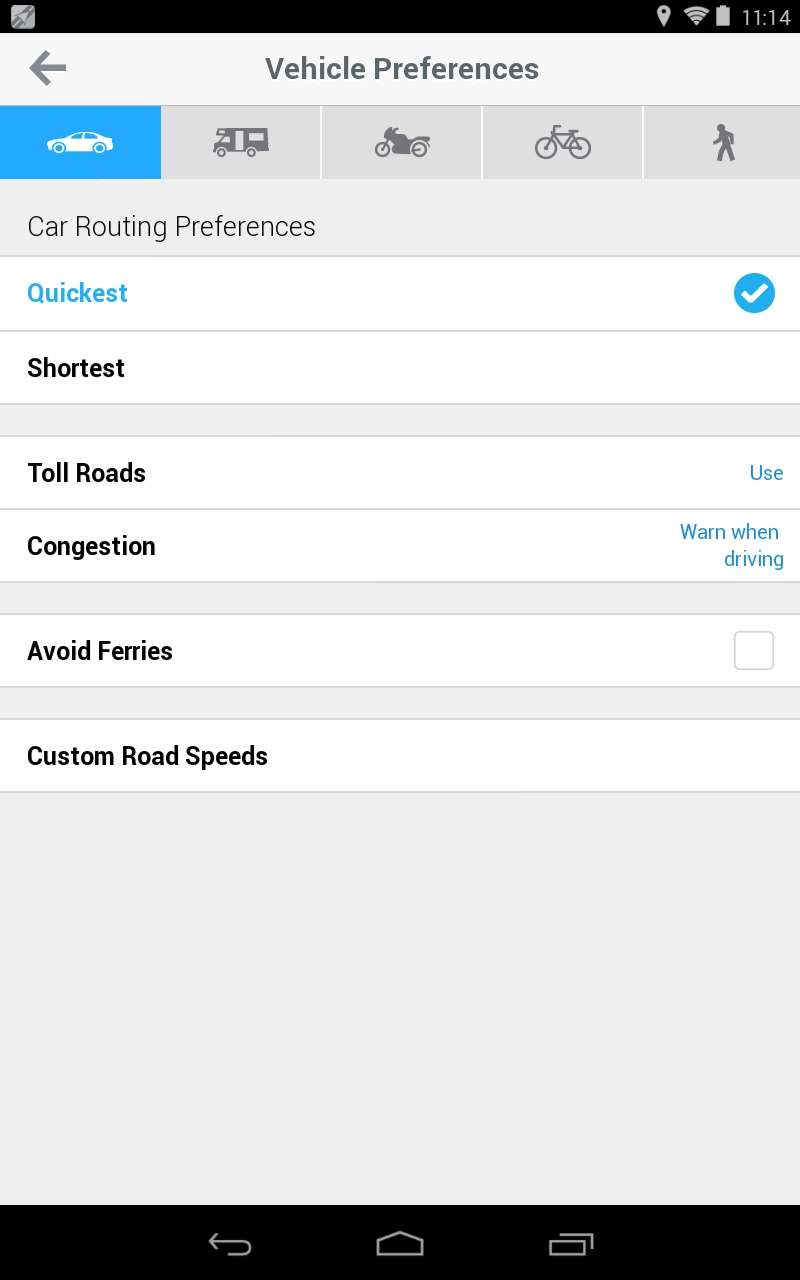This screenshot has width=800, height=1280.
Task: Open the Toll Roads setting
Action: 87,473
